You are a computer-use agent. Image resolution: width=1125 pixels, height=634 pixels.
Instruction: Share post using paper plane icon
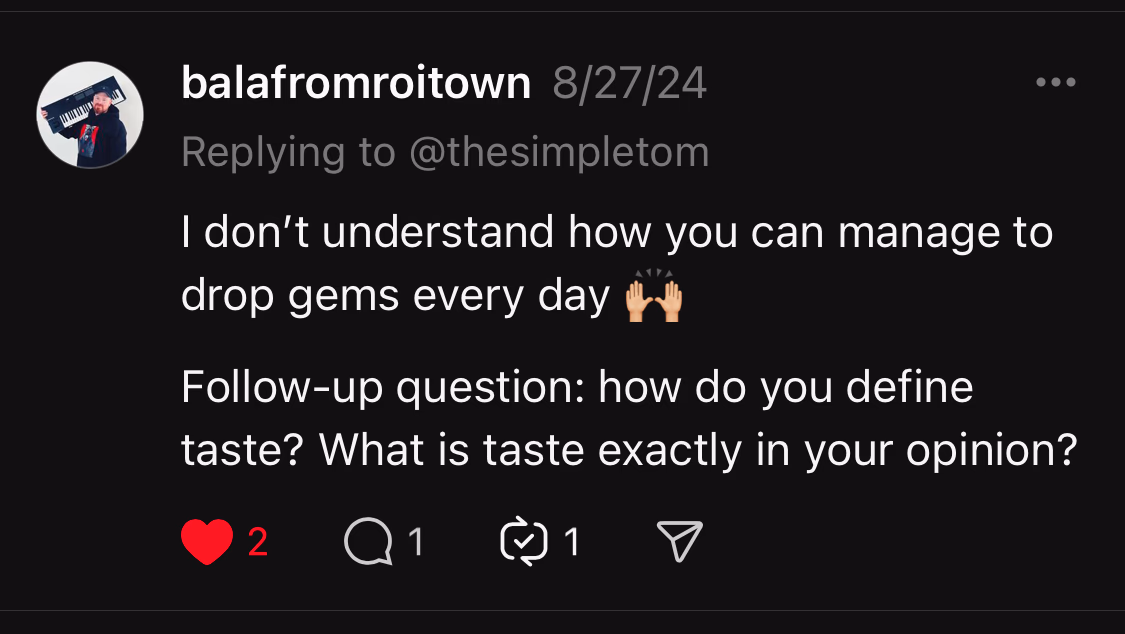pos(679,542)
